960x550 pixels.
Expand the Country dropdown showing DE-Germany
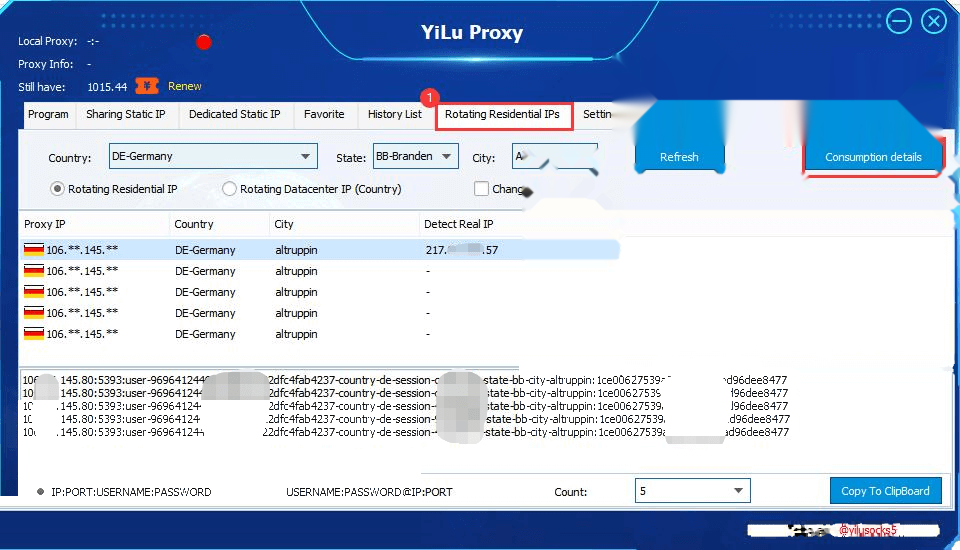pos(213,156)
